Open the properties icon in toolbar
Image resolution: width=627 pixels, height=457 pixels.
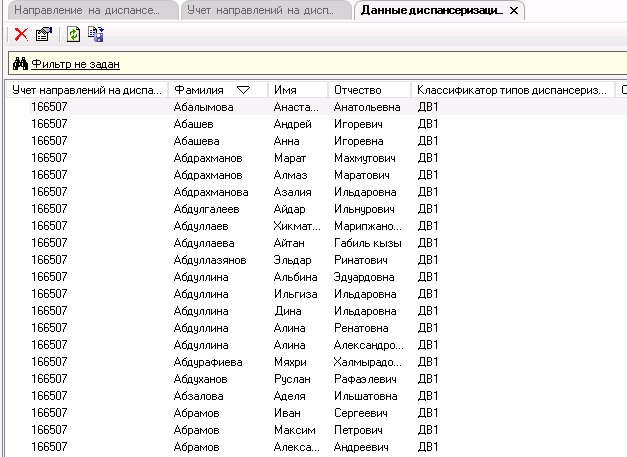pos(44,34)
